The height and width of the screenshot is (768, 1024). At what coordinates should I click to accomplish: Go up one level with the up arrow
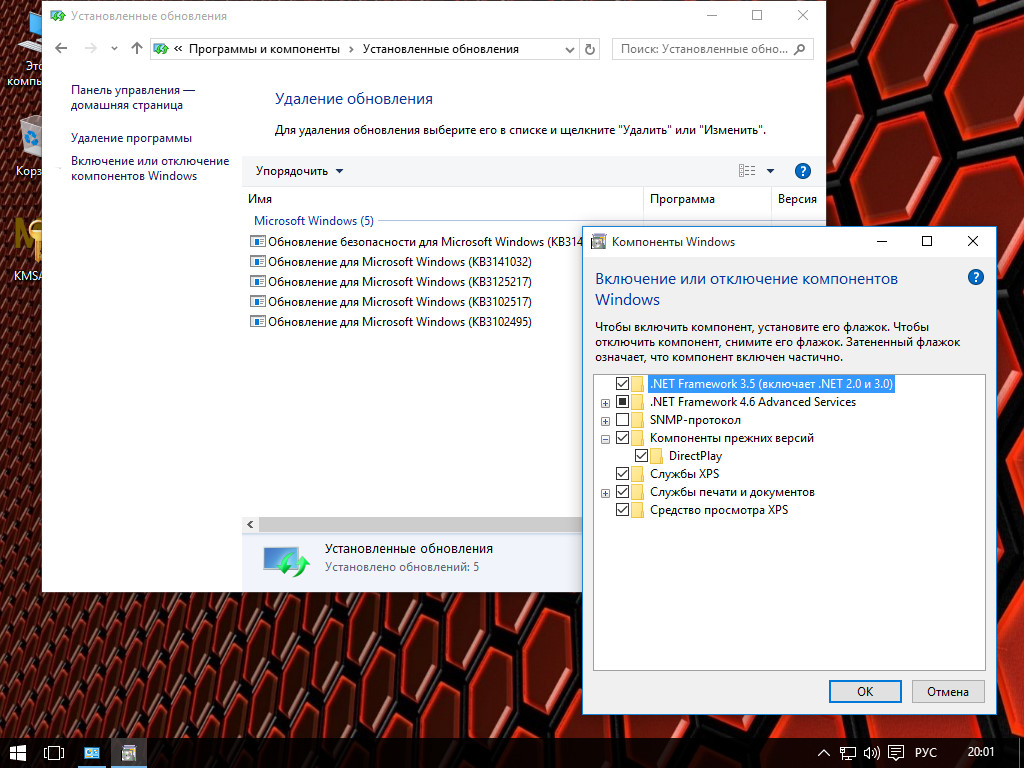click(x=136, y=48)
